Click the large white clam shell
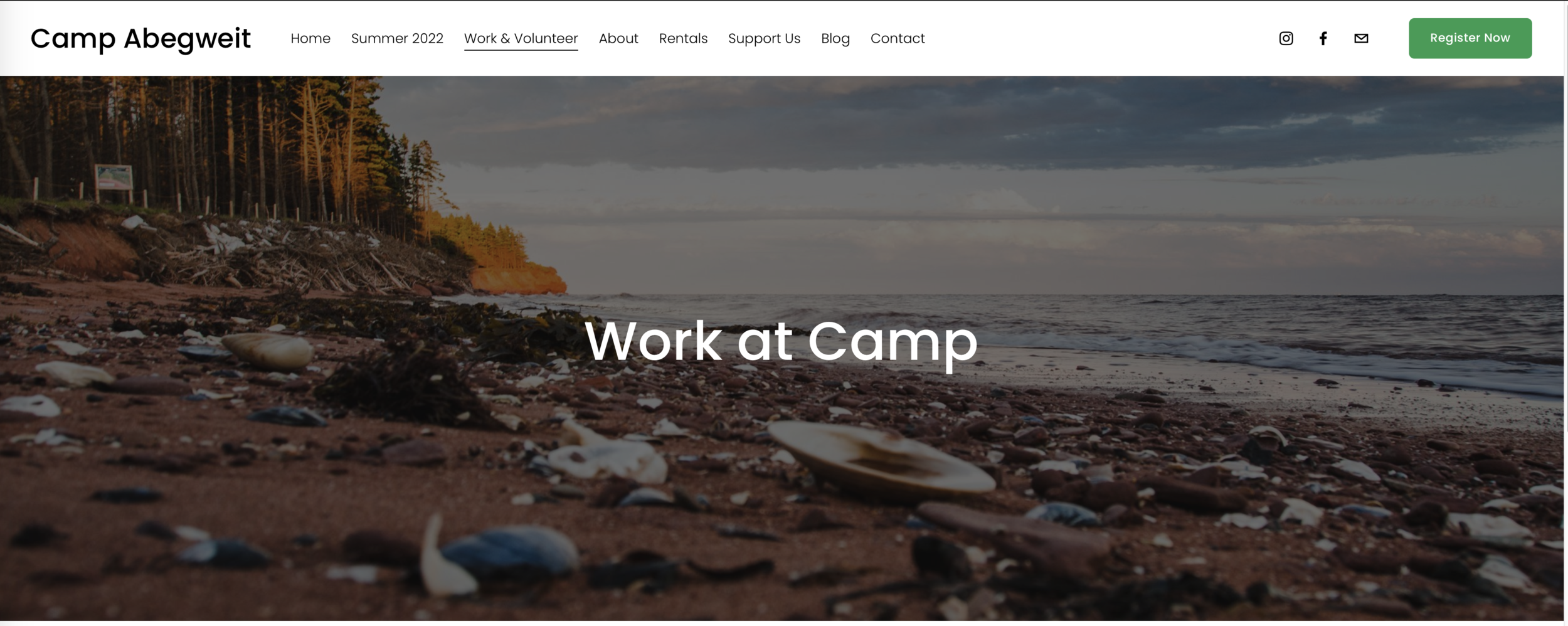This screenshot has height=626, width=1568. (x=881, y=459)
